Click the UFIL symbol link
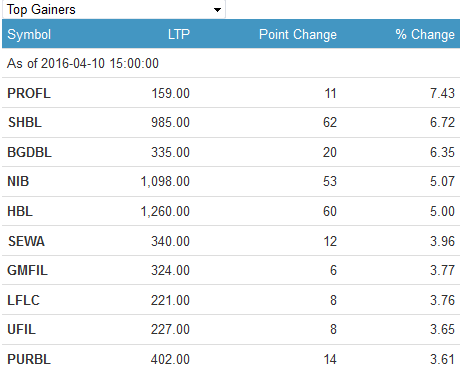 [x=21, y=329]
